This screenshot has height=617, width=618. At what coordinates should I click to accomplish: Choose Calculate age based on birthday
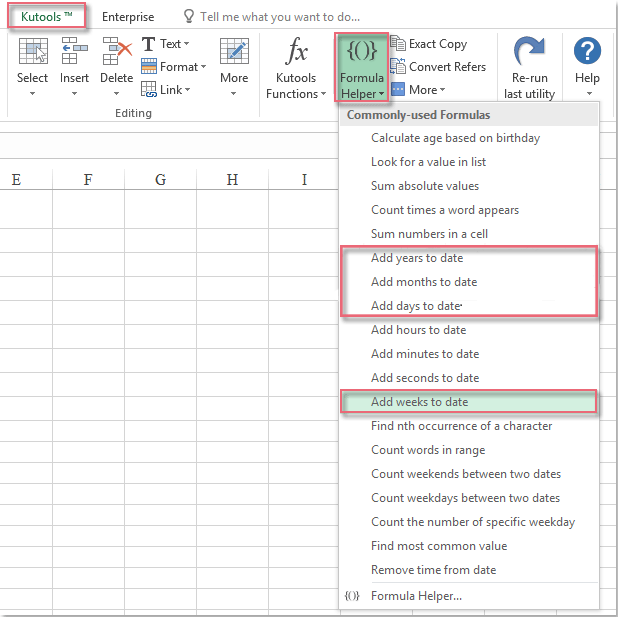click(x=469, y=138)
